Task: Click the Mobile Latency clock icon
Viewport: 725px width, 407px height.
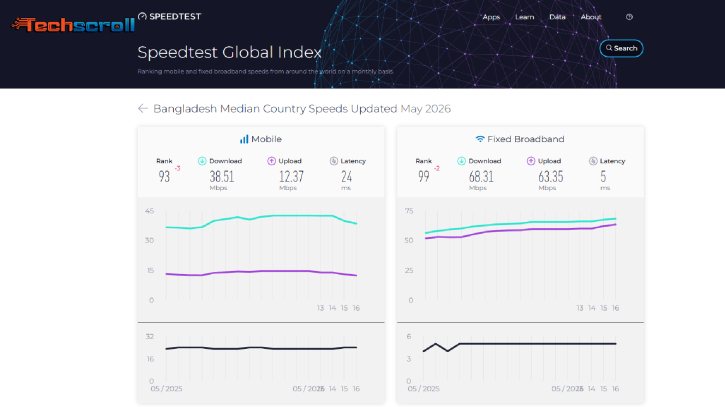Action: coord(334,161)
